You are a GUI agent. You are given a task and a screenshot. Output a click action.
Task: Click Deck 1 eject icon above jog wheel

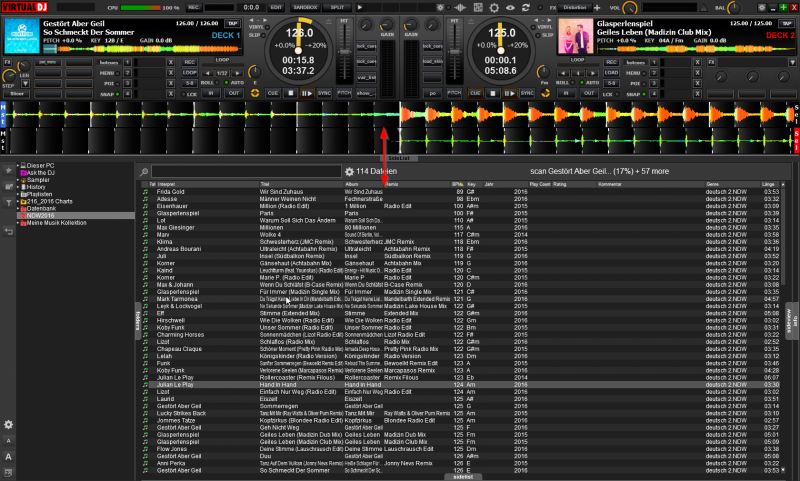tap(329, 21)
